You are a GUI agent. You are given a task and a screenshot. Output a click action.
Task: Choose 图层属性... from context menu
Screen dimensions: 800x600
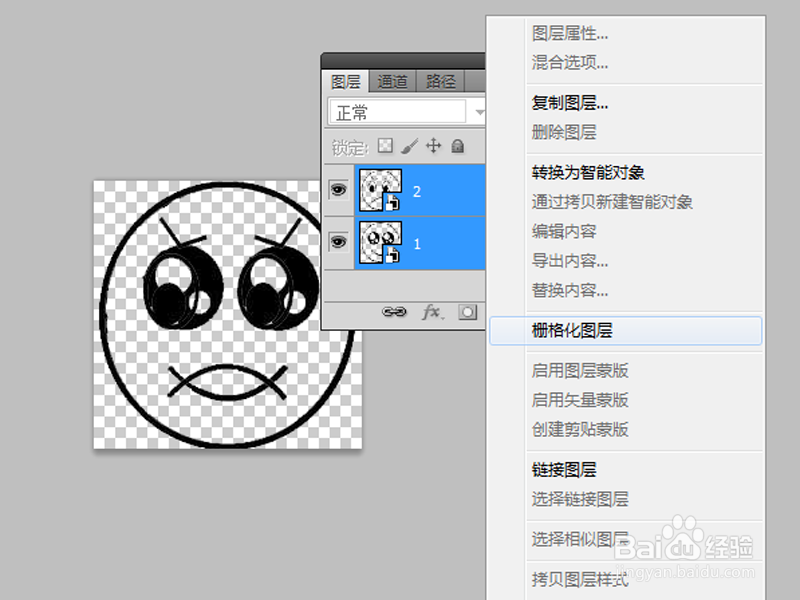(569, 34)
